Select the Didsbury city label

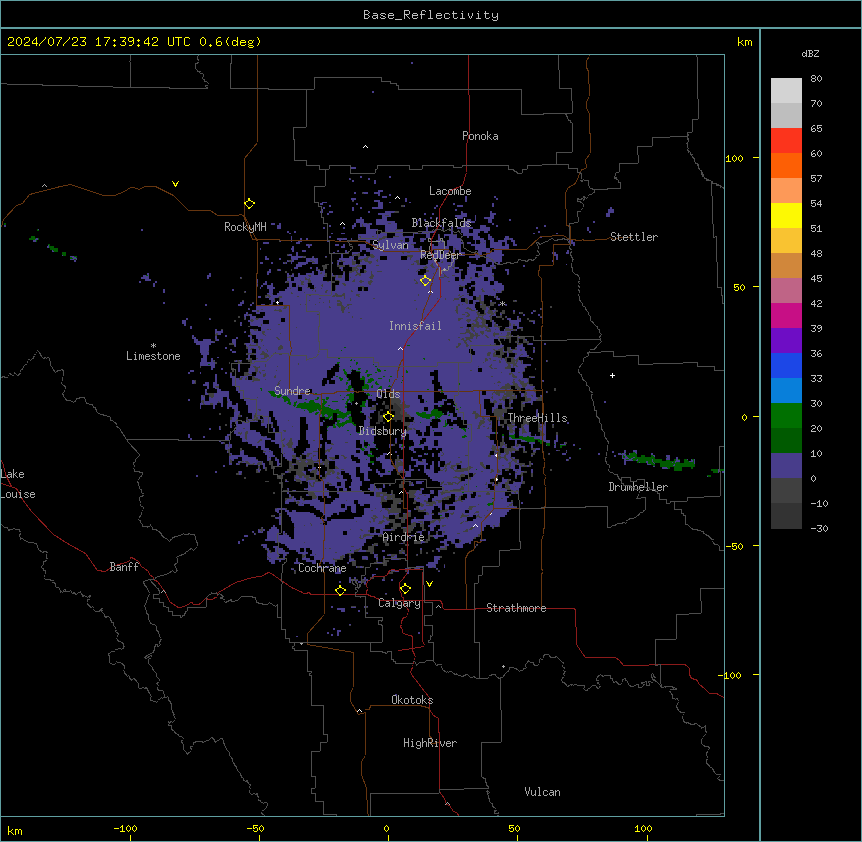pos(383,431)
